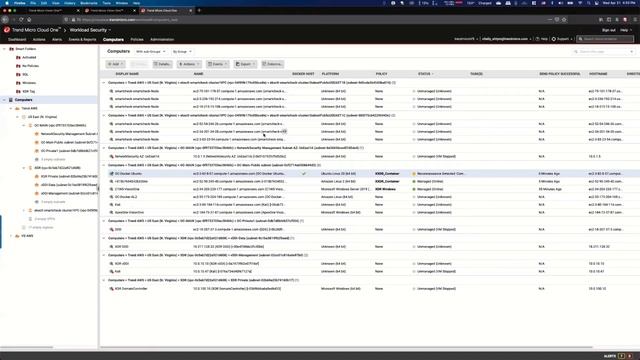Collapse the NetworkSecurity Management Subnet table group

104,148
